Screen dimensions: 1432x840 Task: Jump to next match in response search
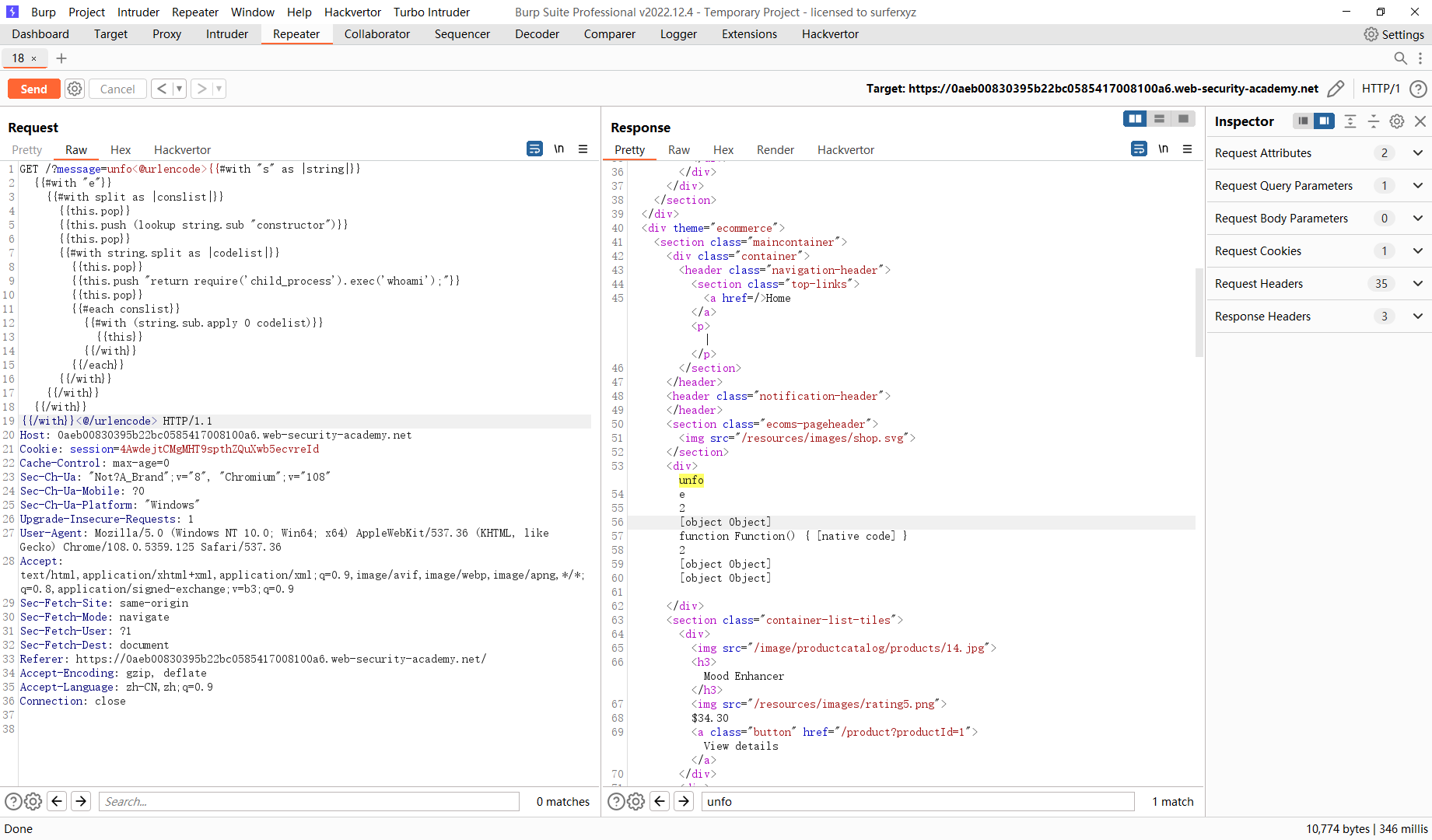(x=684, y=801)
